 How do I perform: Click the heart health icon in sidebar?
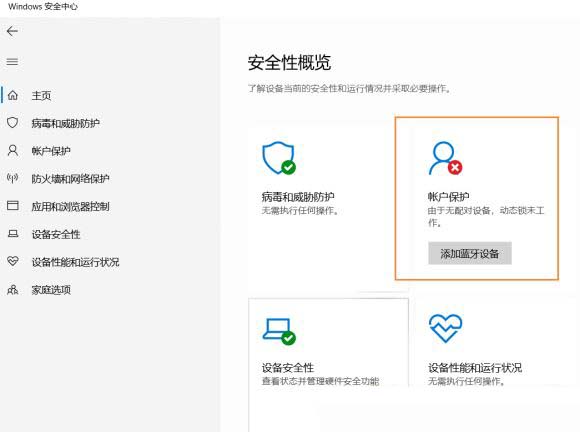13,261
